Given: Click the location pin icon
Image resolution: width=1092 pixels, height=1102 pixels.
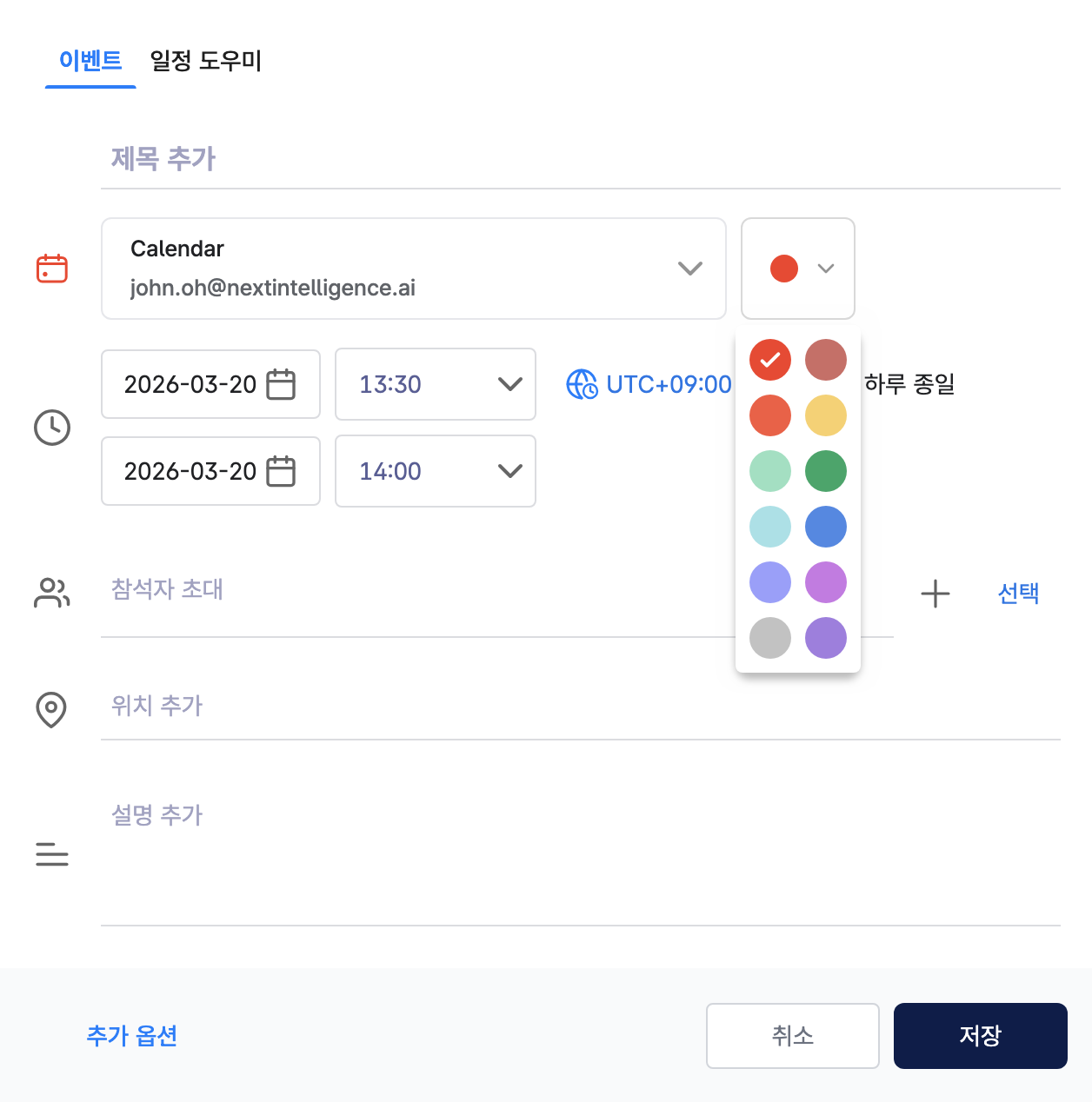Looking at the screenshot, I should tap(51, 709).
